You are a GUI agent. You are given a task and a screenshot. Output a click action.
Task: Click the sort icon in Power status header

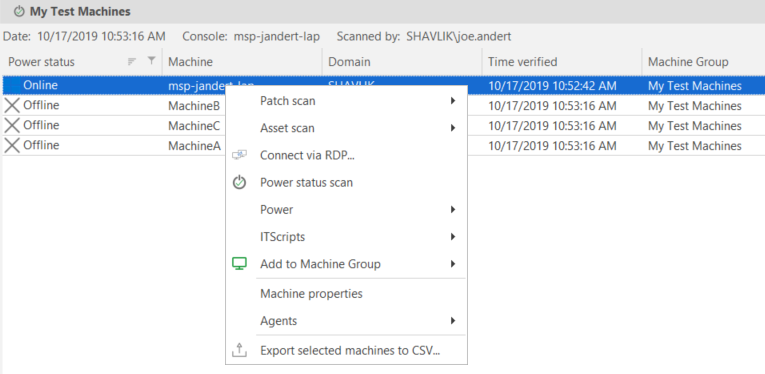132,61
